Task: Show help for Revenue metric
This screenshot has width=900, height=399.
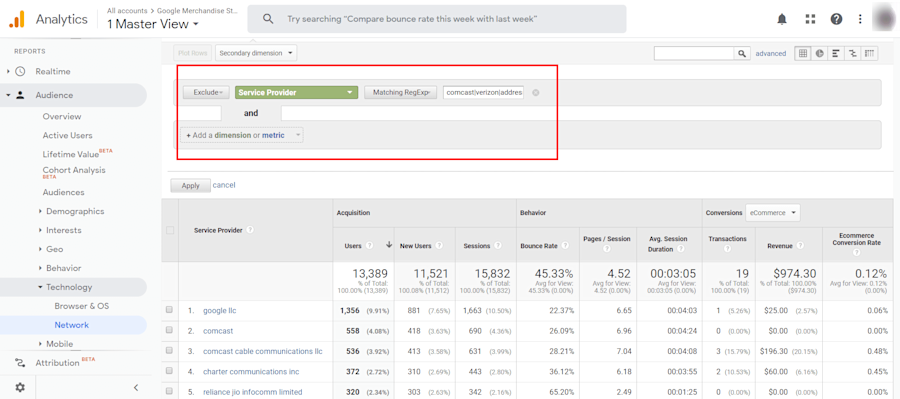Action: [x=800, y=246]
